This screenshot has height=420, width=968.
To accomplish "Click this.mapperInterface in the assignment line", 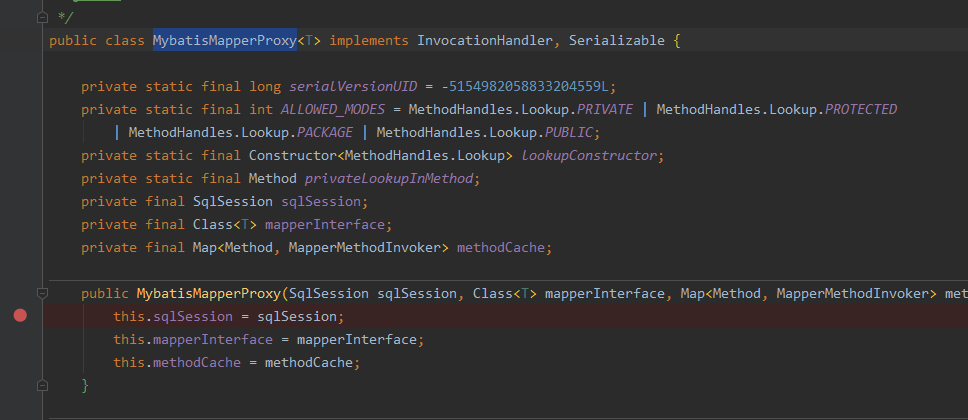I will click(x=193, y=340).
